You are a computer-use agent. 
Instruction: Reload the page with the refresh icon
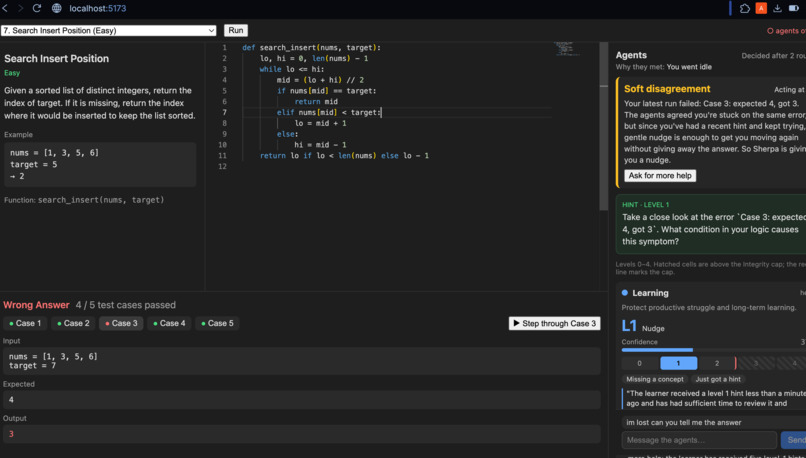[x=37, y=8]
